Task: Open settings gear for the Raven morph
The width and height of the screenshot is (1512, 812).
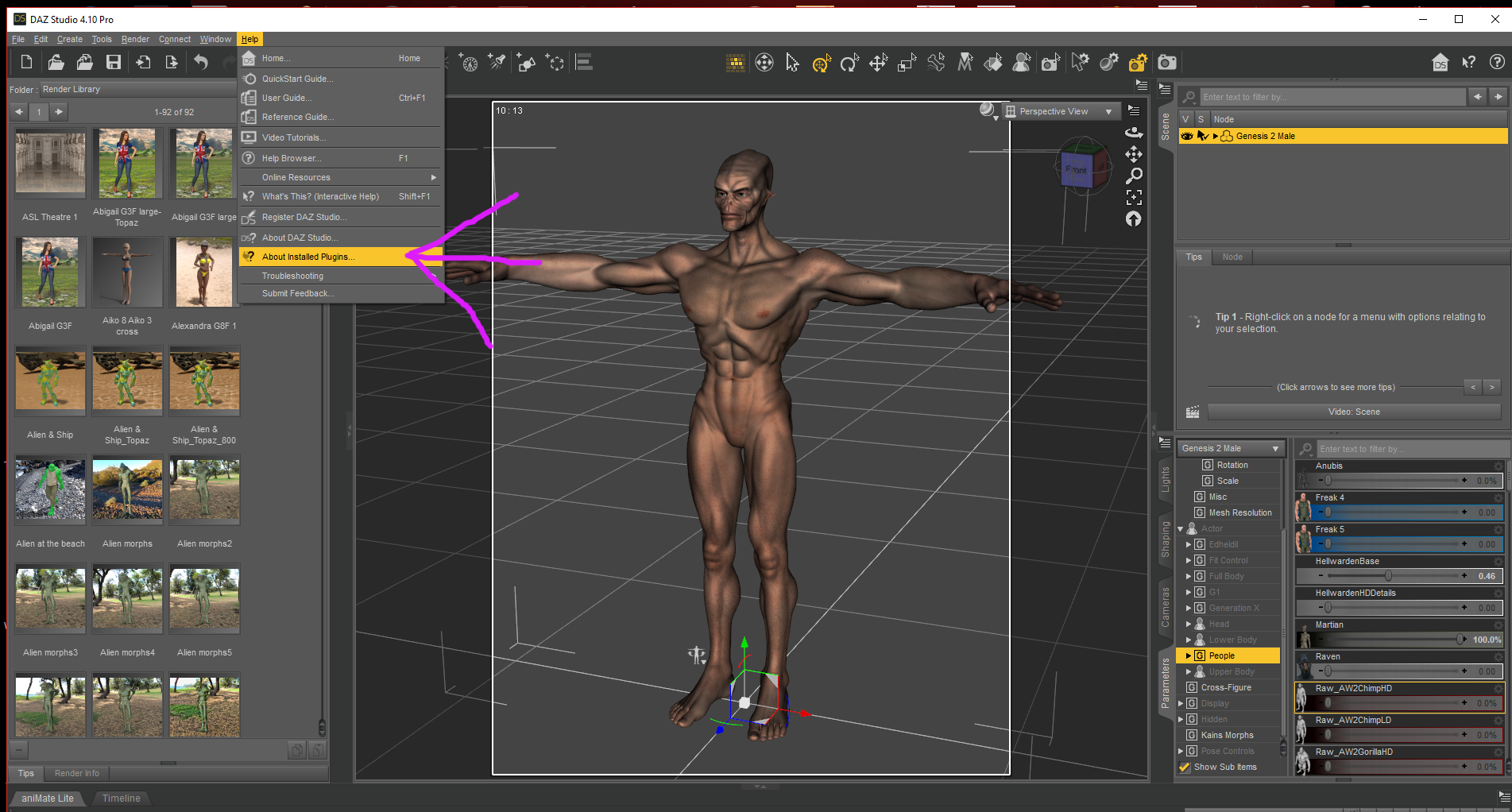Action: (1498, 657)
